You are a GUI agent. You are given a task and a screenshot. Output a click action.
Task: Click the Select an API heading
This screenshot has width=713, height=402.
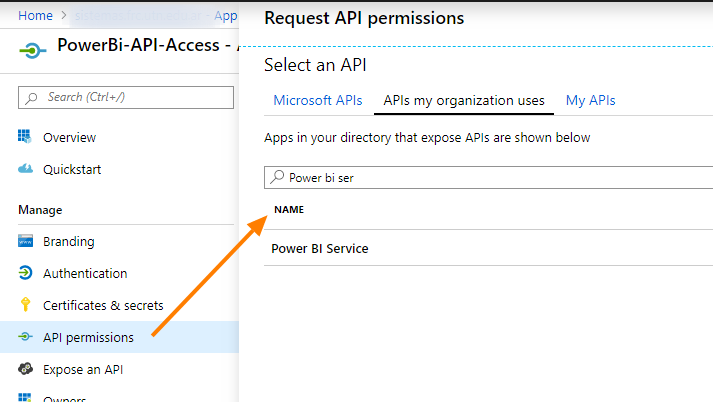pos(315,65)
